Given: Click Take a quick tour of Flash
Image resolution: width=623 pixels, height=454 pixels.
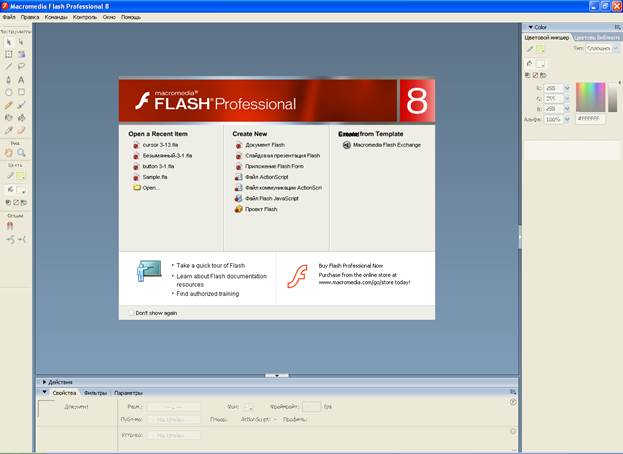Looking at the screenshot, I should pos(211,265).
